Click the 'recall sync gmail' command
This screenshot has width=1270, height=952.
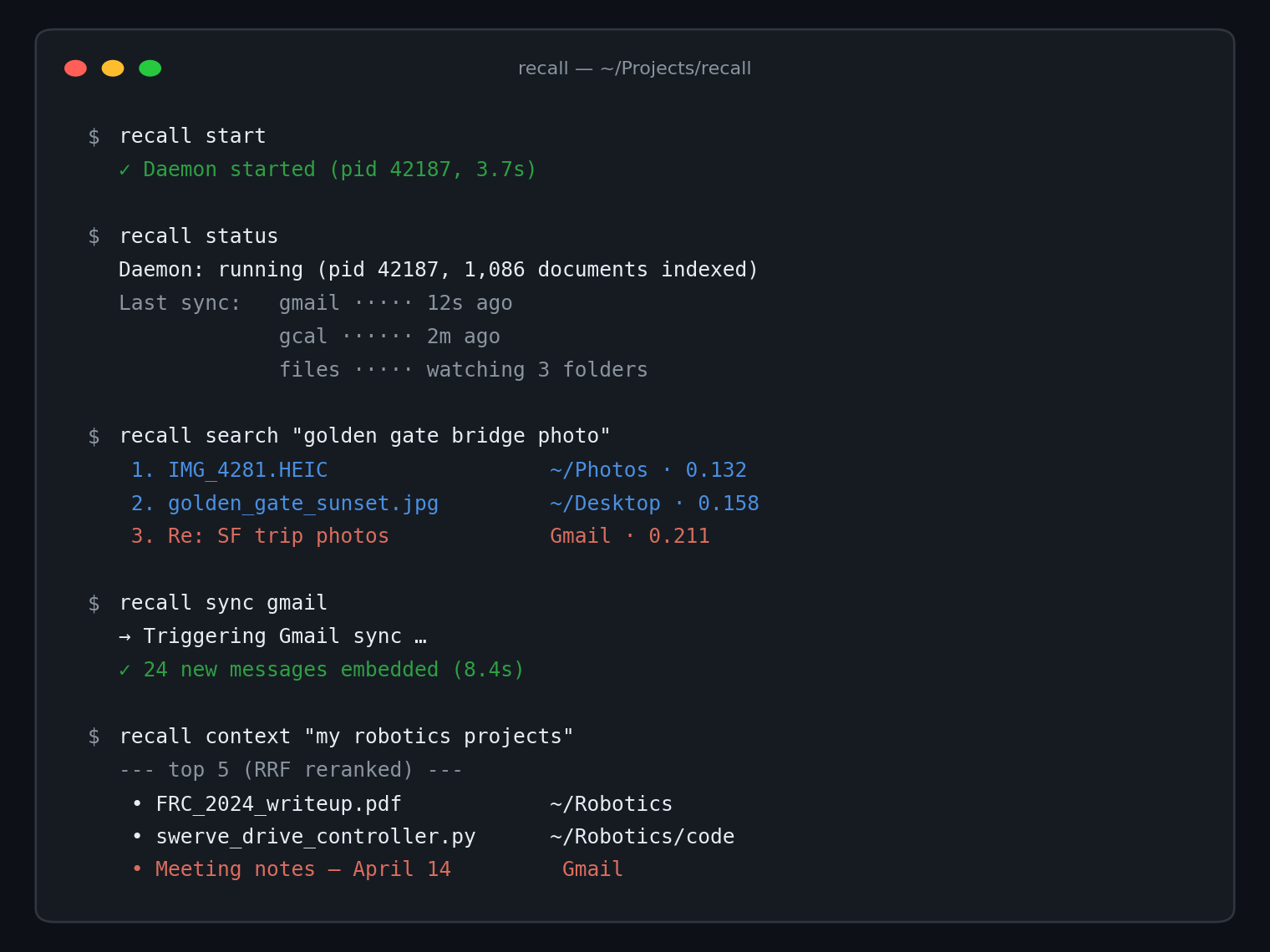(223, 603)
